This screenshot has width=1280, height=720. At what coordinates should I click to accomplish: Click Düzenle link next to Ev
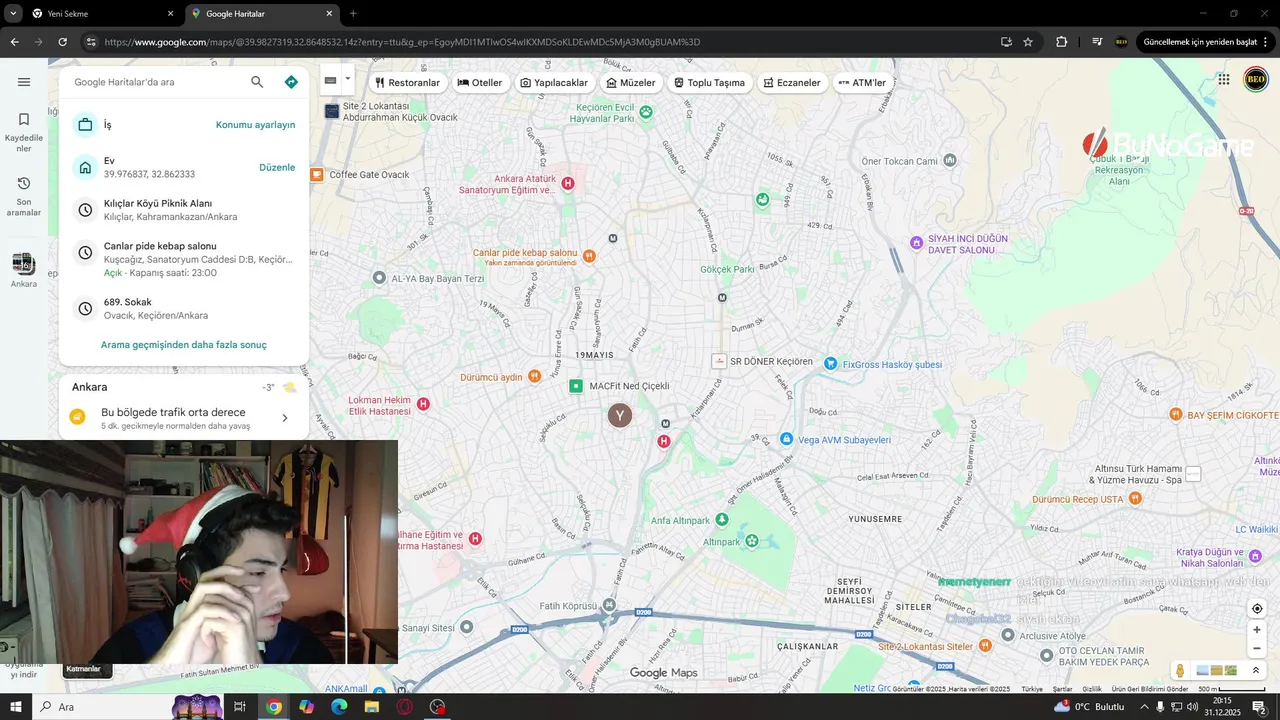(x=277, y=167)
